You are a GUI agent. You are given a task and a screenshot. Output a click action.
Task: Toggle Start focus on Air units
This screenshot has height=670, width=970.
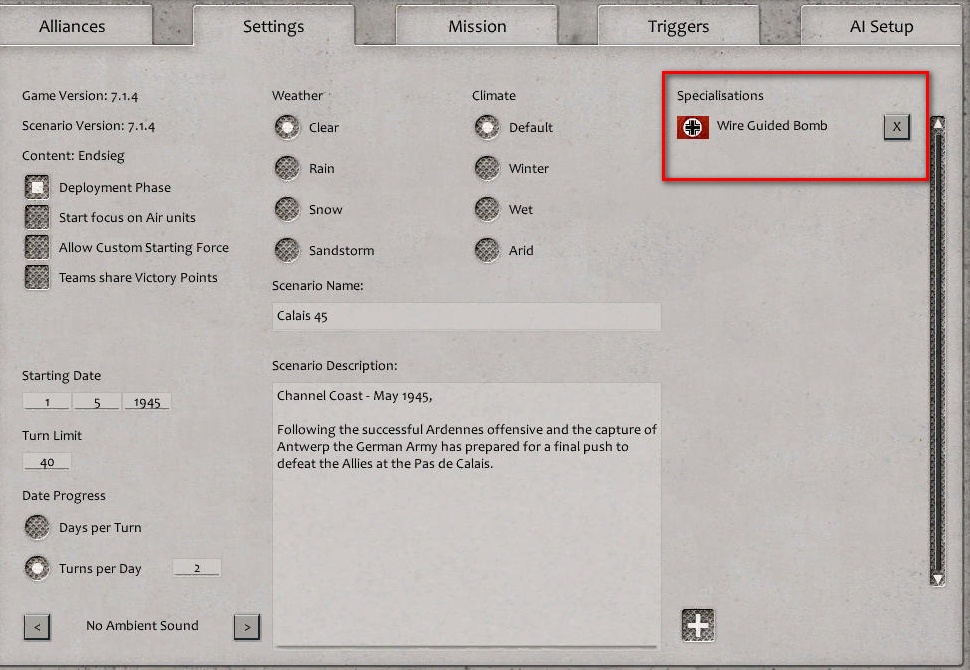tap(36, 217)
